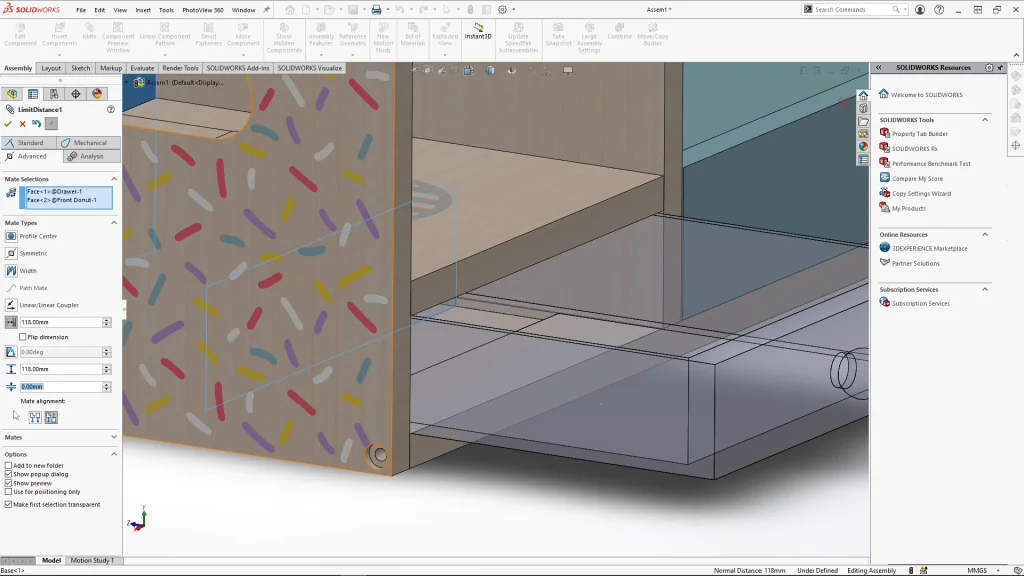Click the Print icon in title toolbar
Viewport: 1024px width, 576px height.
377,10
